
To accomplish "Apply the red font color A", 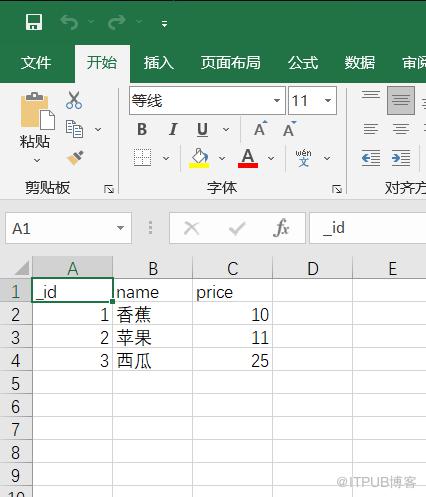I will (248, 158).
